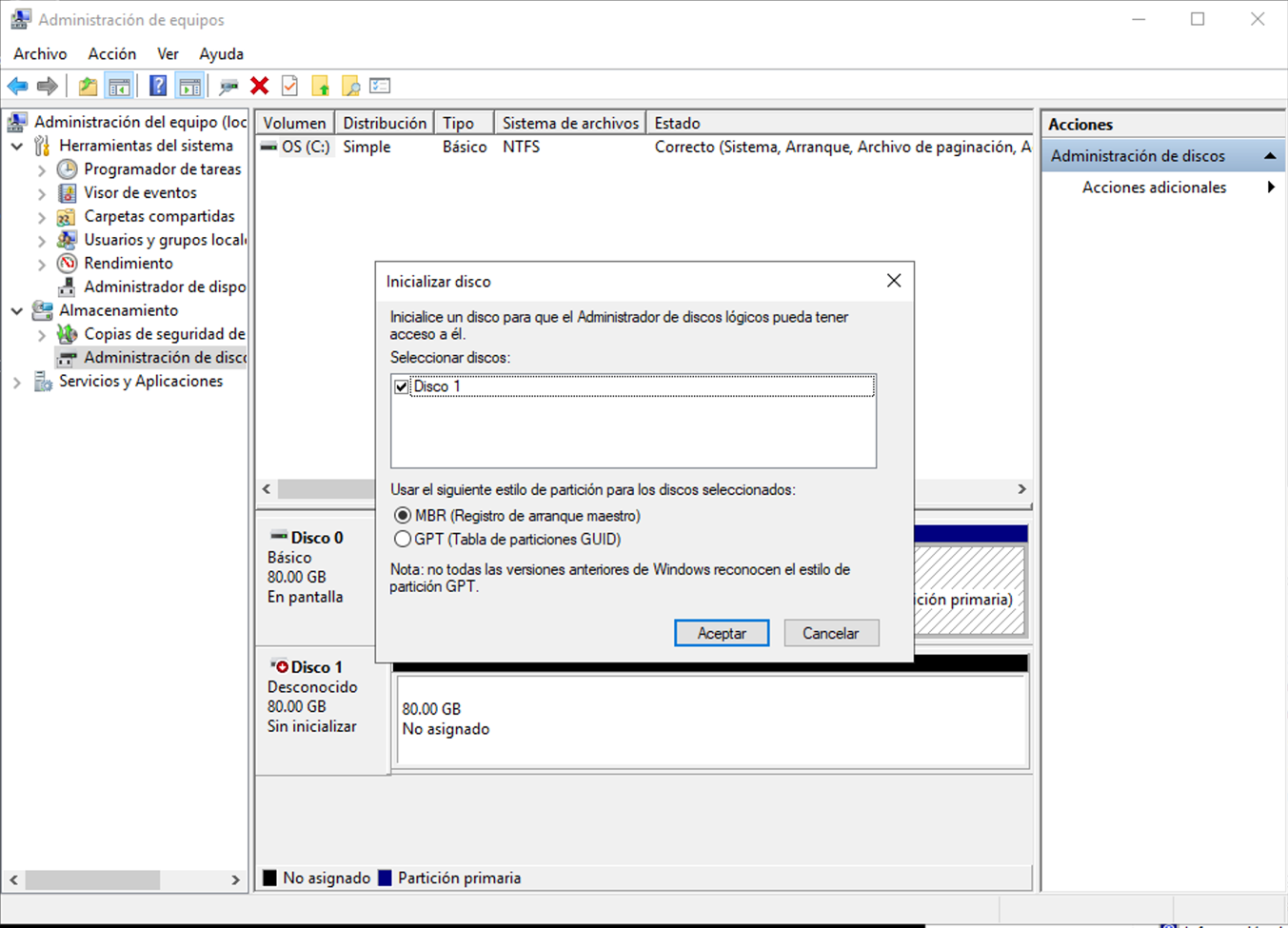Toggle the console tree pane icon
1288x928 pixels.
pyautogui.click(x=119, y=86)
